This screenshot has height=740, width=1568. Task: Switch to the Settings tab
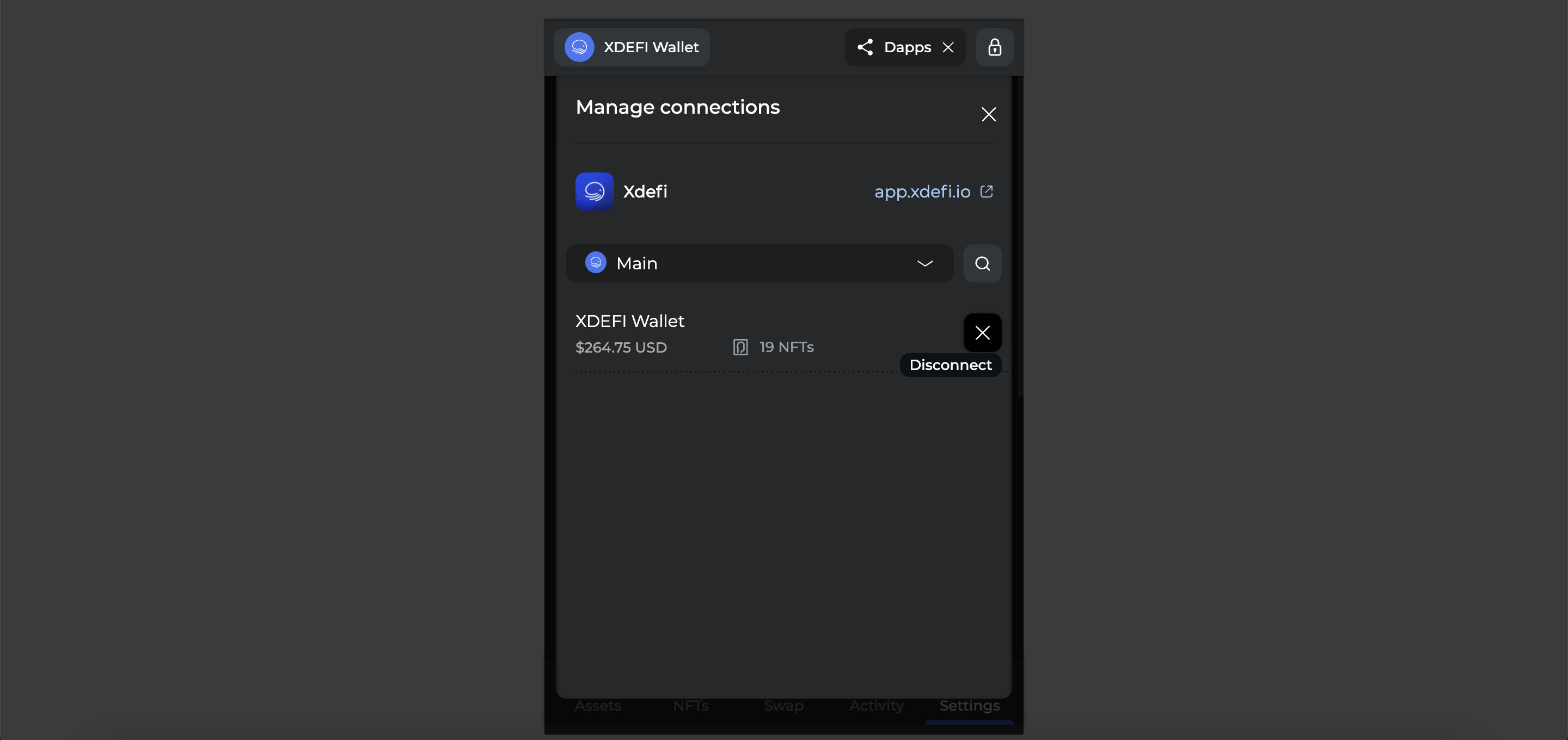(x=969, y=706)
